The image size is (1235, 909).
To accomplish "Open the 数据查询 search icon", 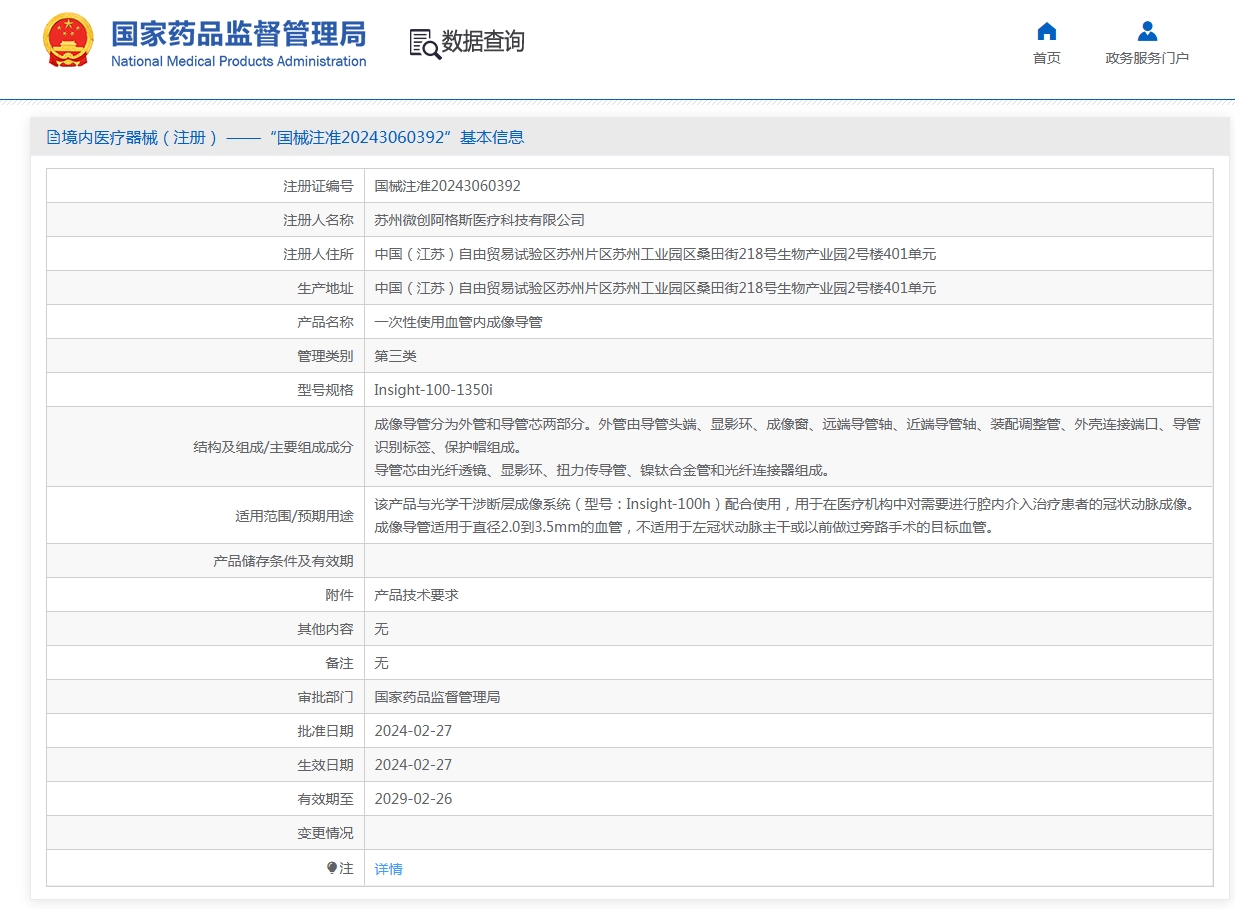I will point(425,44).
